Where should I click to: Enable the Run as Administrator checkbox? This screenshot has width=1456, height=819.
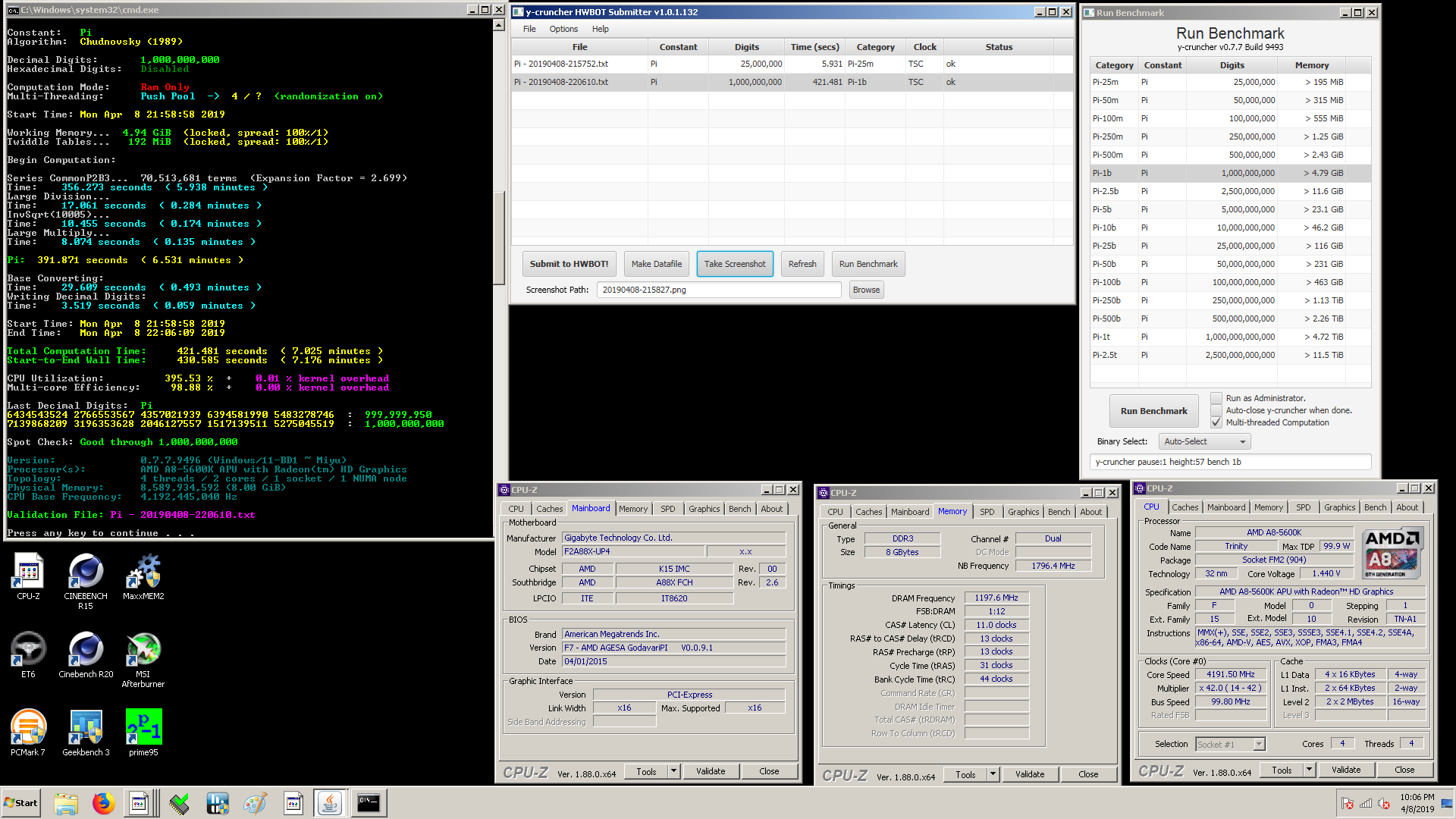(1216, 398)
